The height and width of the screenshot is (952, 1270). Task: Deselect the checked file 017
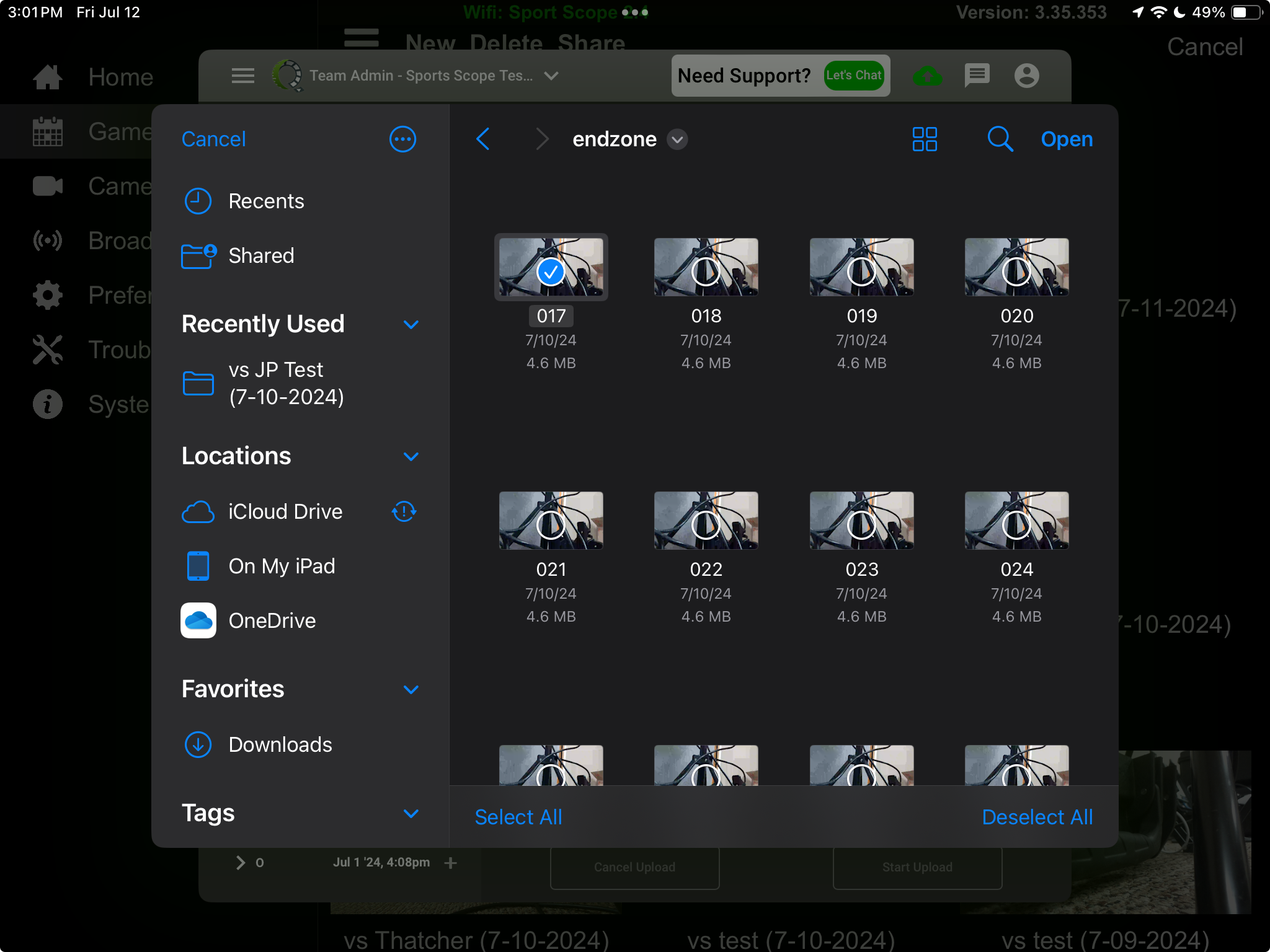(x=551, y=271)
